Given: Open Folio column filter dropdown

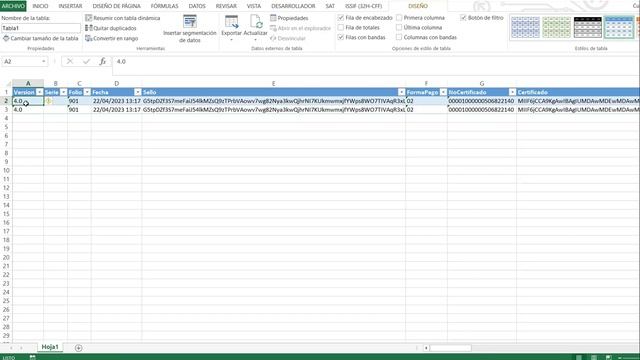Looking at the screenshot, I should (87, 92).
